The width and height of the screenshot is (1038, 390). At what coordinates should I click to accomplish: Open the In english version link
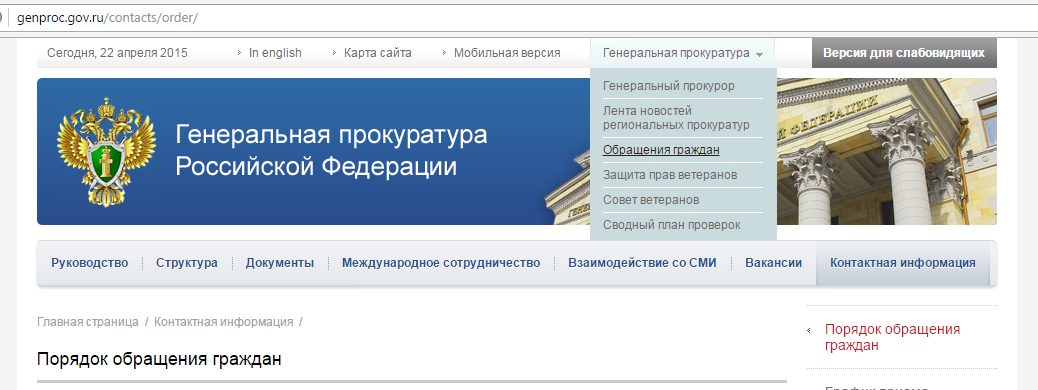(275, 53)
